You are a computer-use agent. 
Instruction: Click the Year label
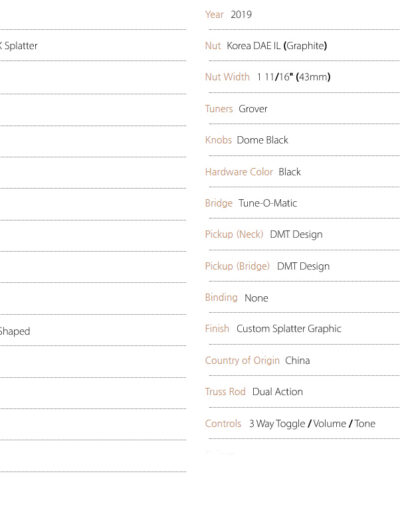pyautogui.click(x=214, y=15)
